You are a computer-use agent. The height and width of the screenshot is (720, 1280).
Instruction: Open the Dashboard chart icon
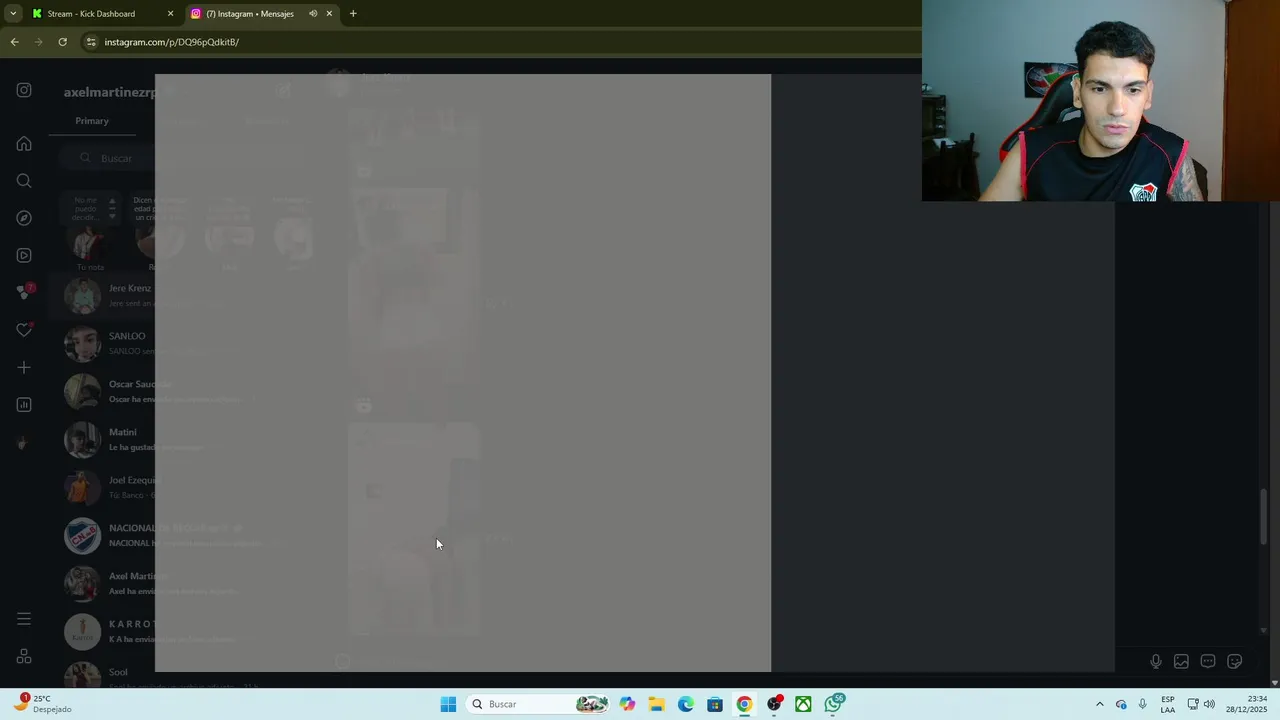click(x=24, y=405)
